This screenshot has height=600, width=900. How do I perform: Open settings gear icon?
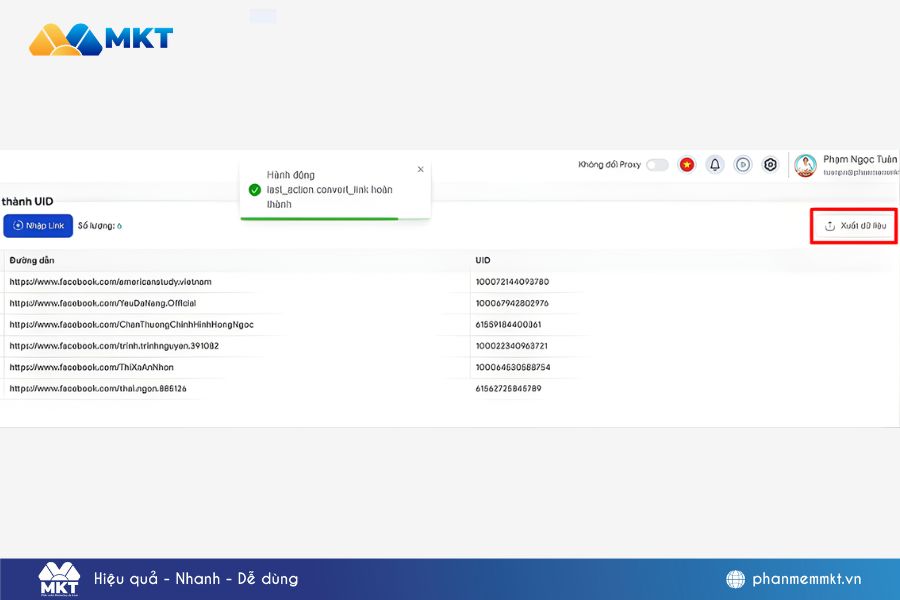pyautogui.click(x=770, y=165)
